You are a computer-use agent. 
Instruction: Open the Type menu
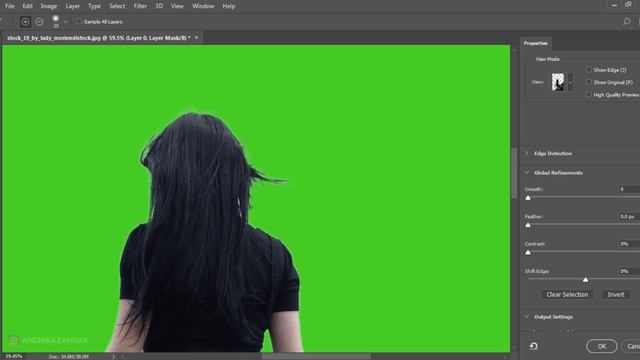[x=94, y=6]
